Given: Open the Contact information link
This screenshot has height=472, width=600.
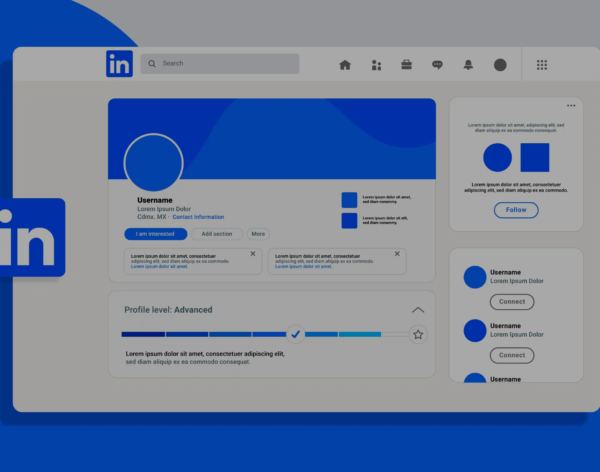Looking at the screenshot, I should (x=198, y=217).
